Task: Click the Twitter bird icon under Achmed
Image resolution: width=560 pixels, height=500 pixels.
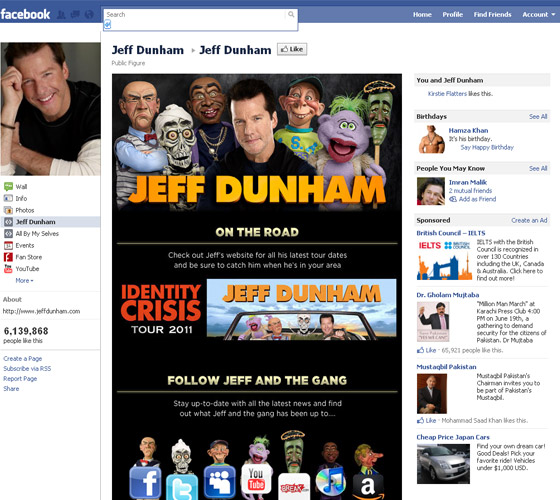Action: tap(182, 487)
